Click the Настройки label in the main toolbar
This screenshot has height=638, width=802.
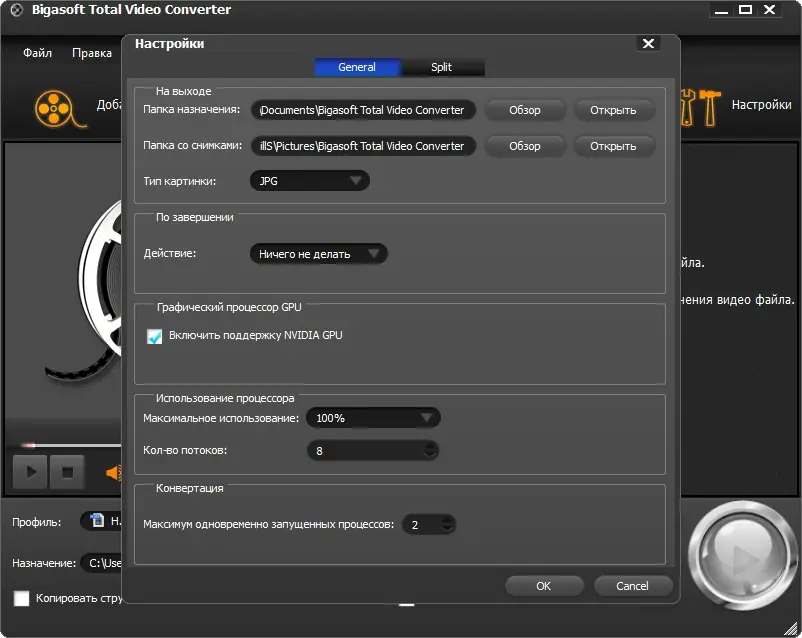click(x=762, y=104)
